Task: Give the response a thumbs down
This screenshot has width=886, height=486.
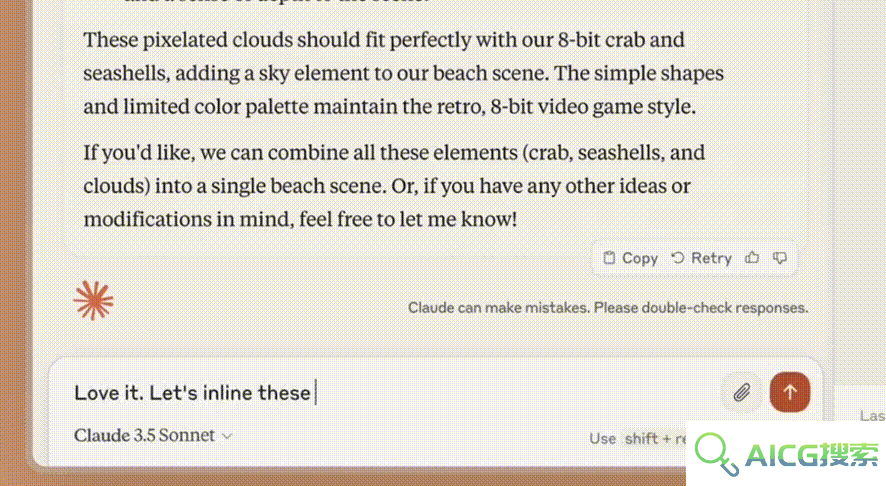Action: tap(780, 258)
